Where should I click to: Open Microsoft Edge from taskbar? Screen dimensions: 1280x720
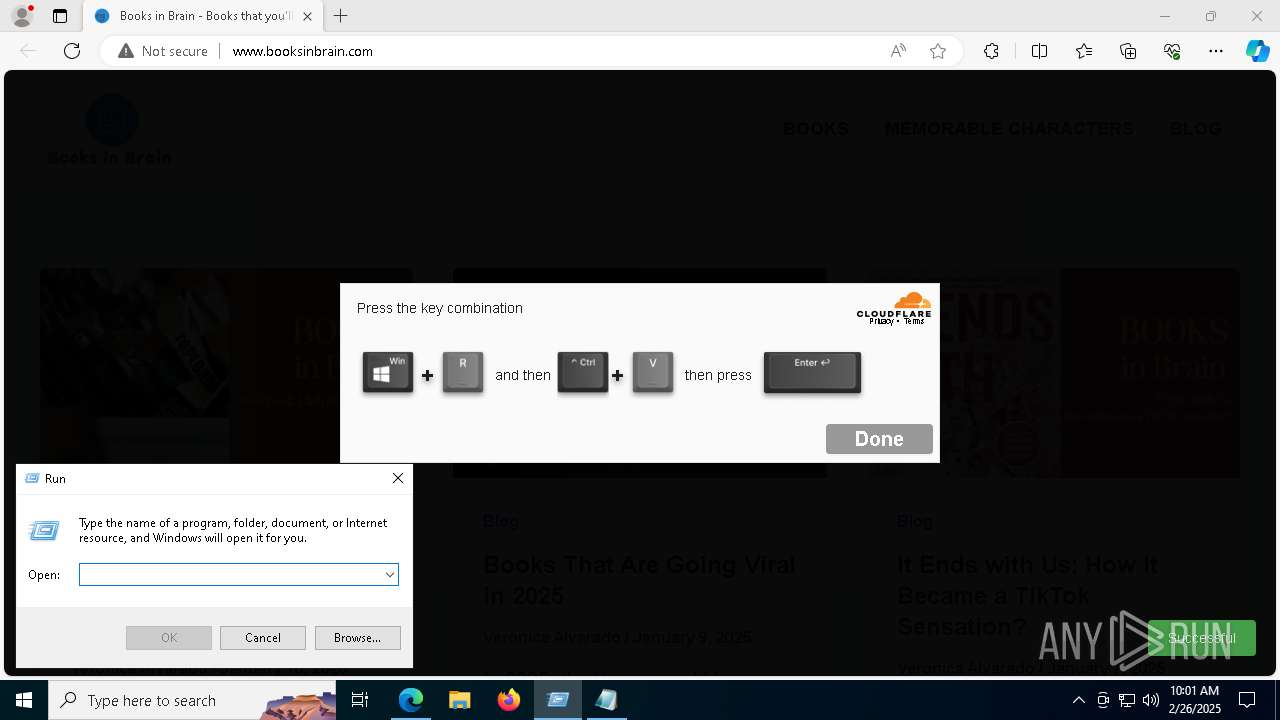pos(411,700)
